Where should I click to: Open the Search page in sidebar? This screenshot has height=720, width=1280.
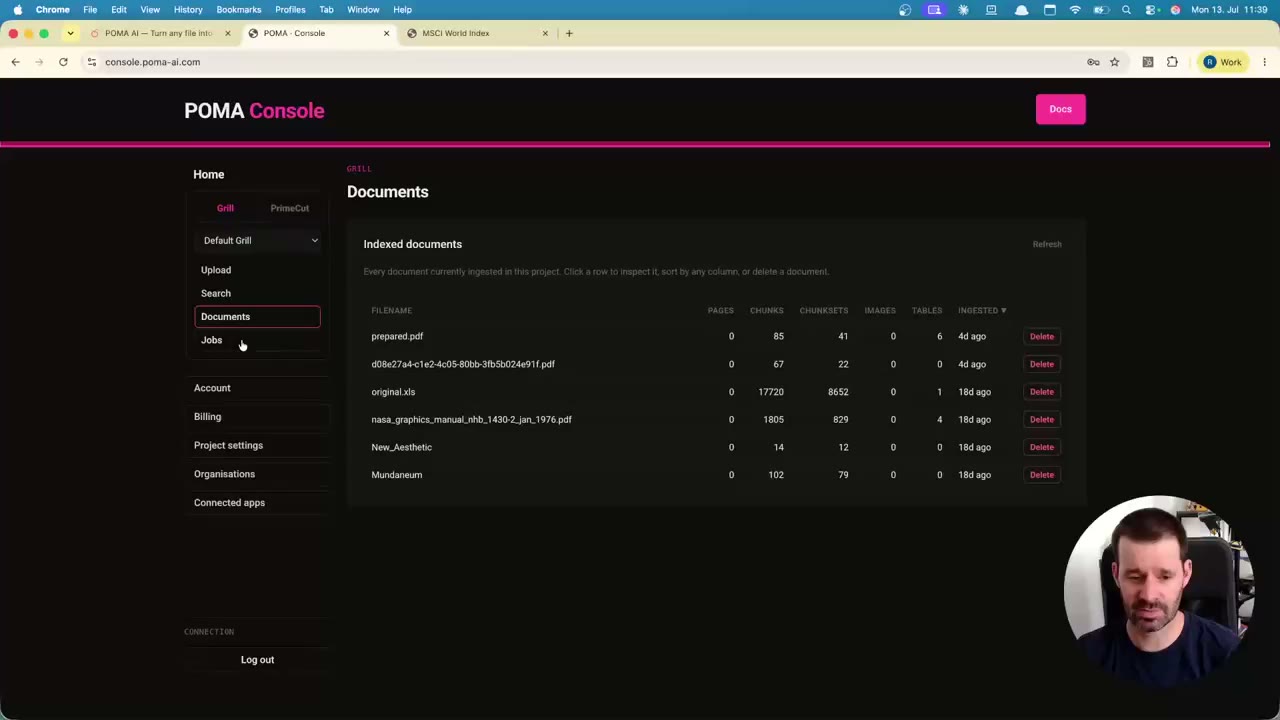tap(257, 293)
